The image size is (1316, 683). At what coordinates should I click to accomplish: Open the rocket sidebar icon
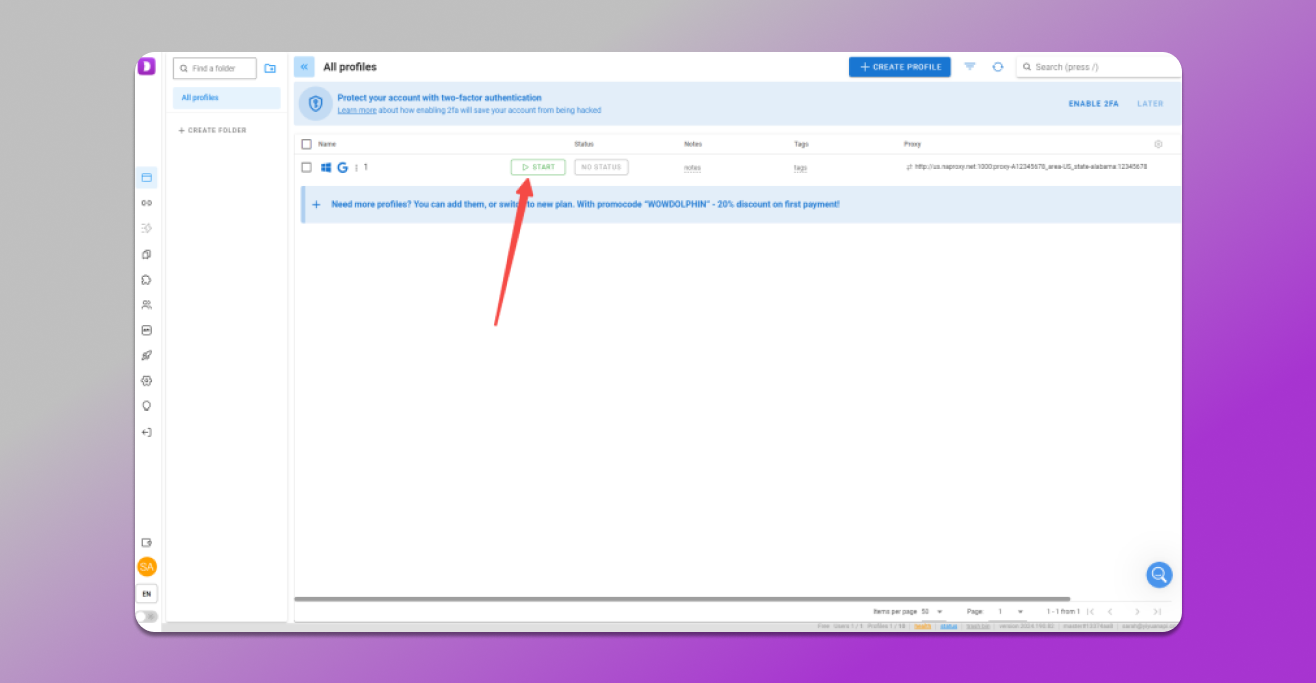pyautogui.click(x=147, y=355)
